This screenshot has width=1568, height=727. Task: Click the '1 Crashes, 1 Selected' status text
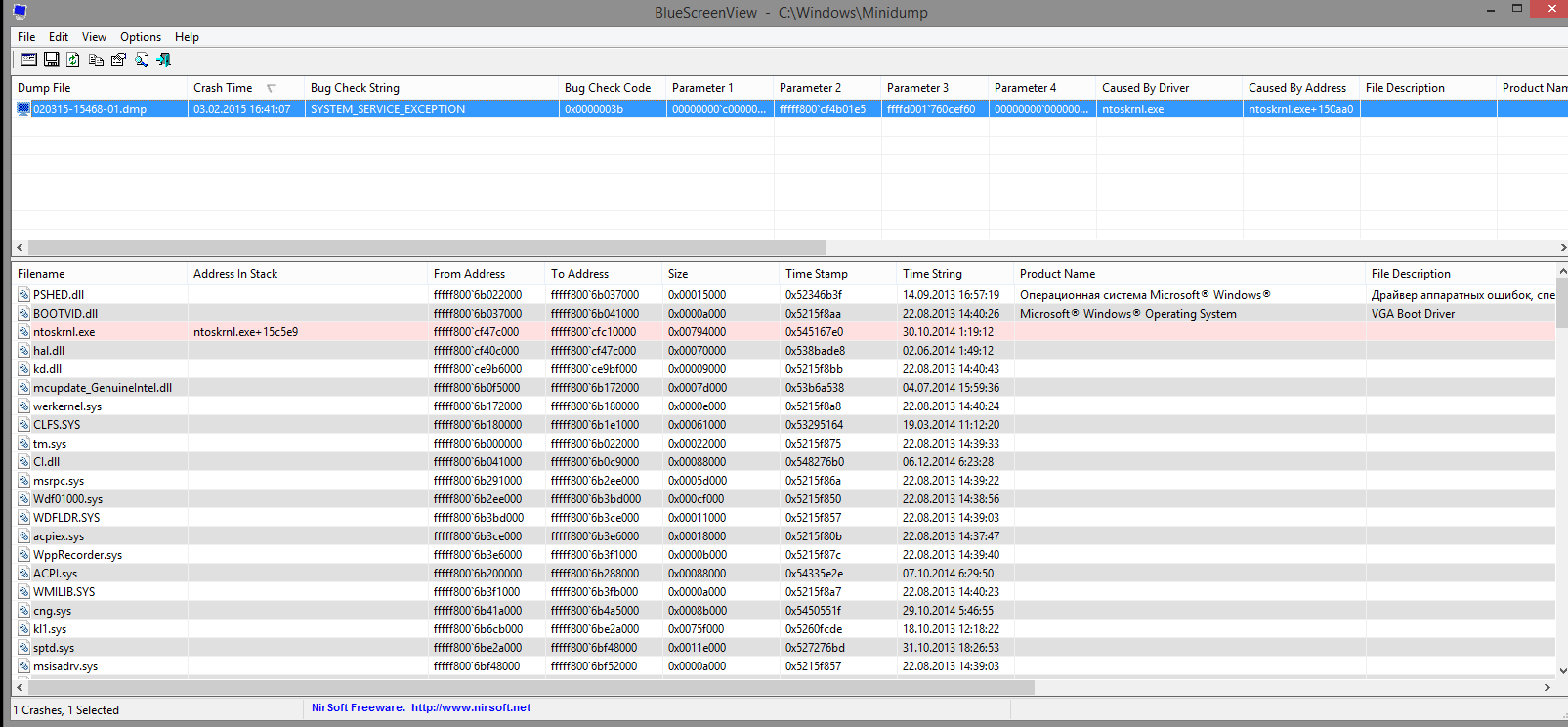(x=66, y=710)
